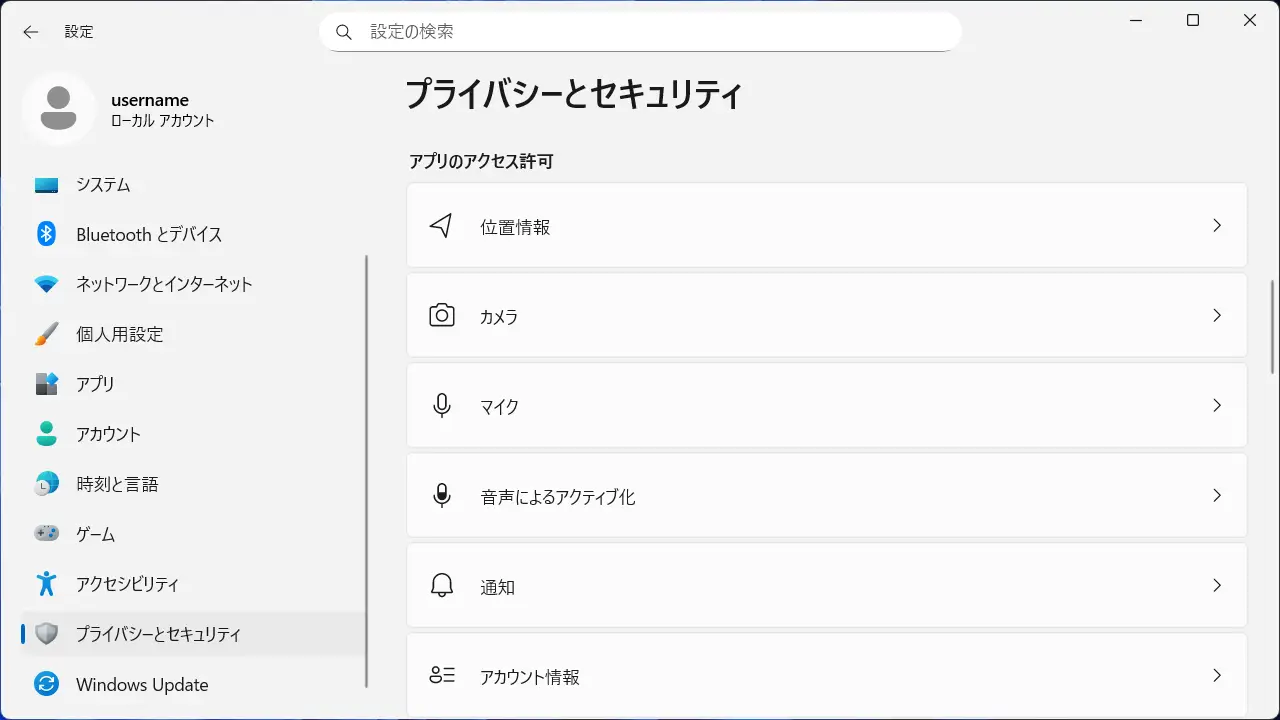Click the Windows Update sync icon
This screenshot has height=720, width=1280.
(46, 684)
